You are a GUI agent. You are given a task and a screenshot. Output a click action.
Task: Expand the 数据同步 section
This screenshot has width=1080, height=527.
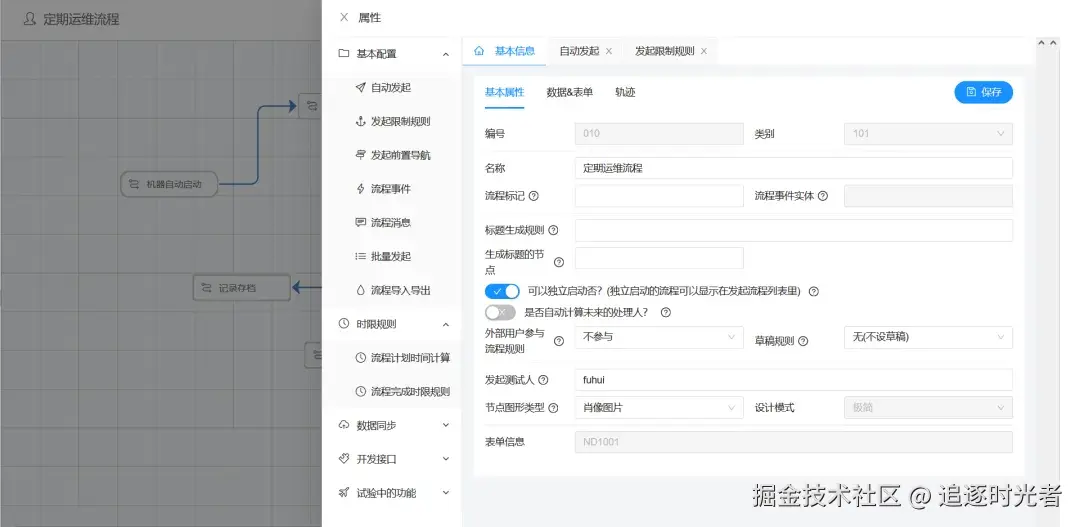click(x=446, y=425)
